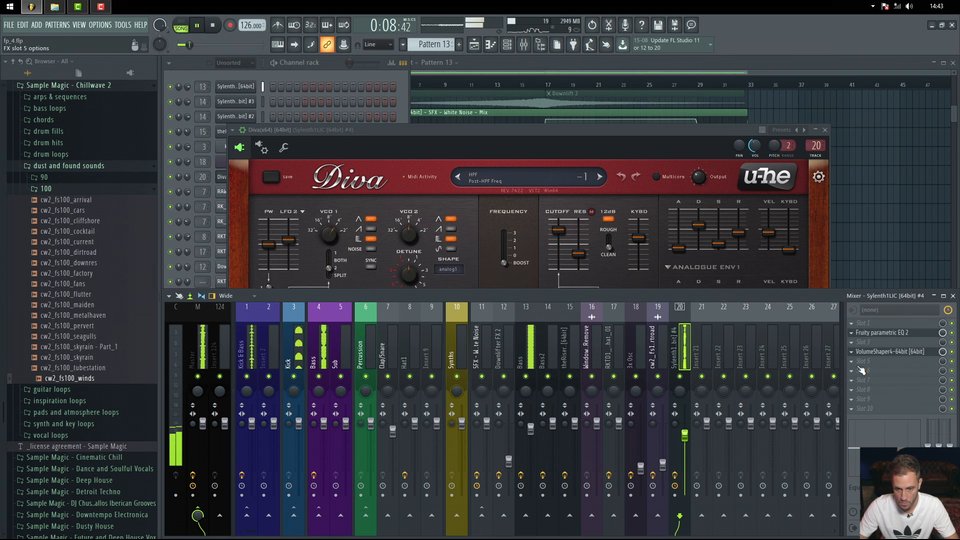
Task: Click the previous preset arrow in Diva
Action: 458,177
